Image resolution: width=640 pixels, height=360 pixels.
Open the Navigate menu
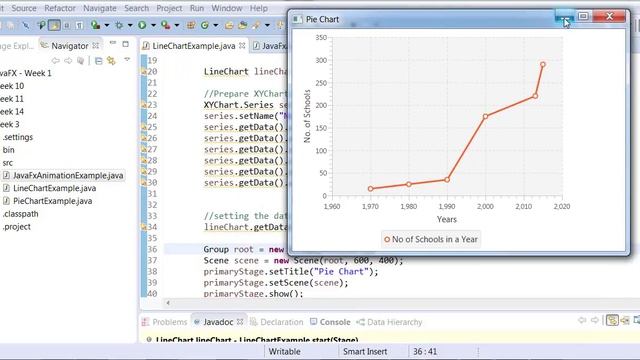coord(100,8)
